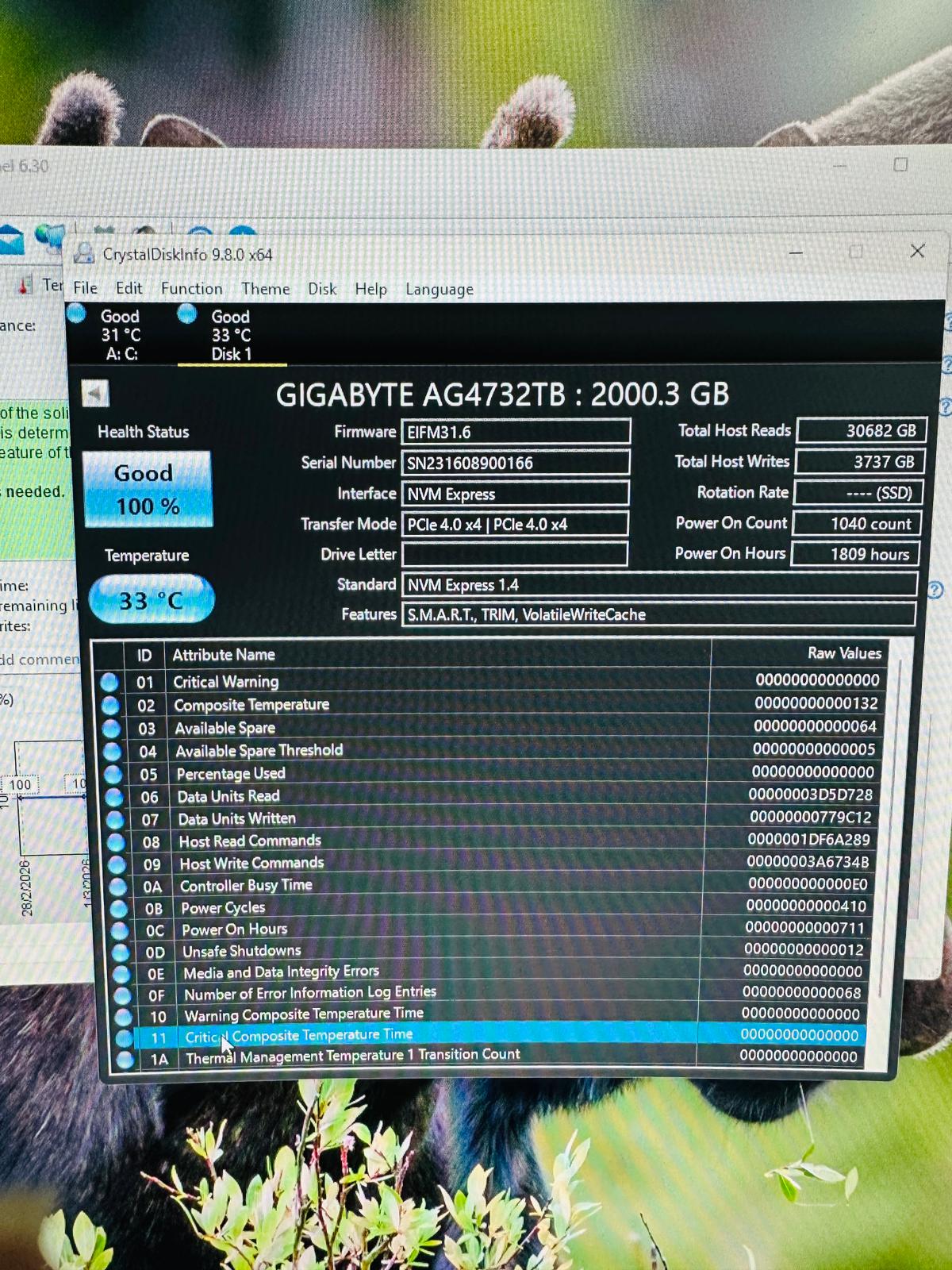Click the Good 100 % health status button
Screen dimensions: 952x1270
click(x=147, y=490)
